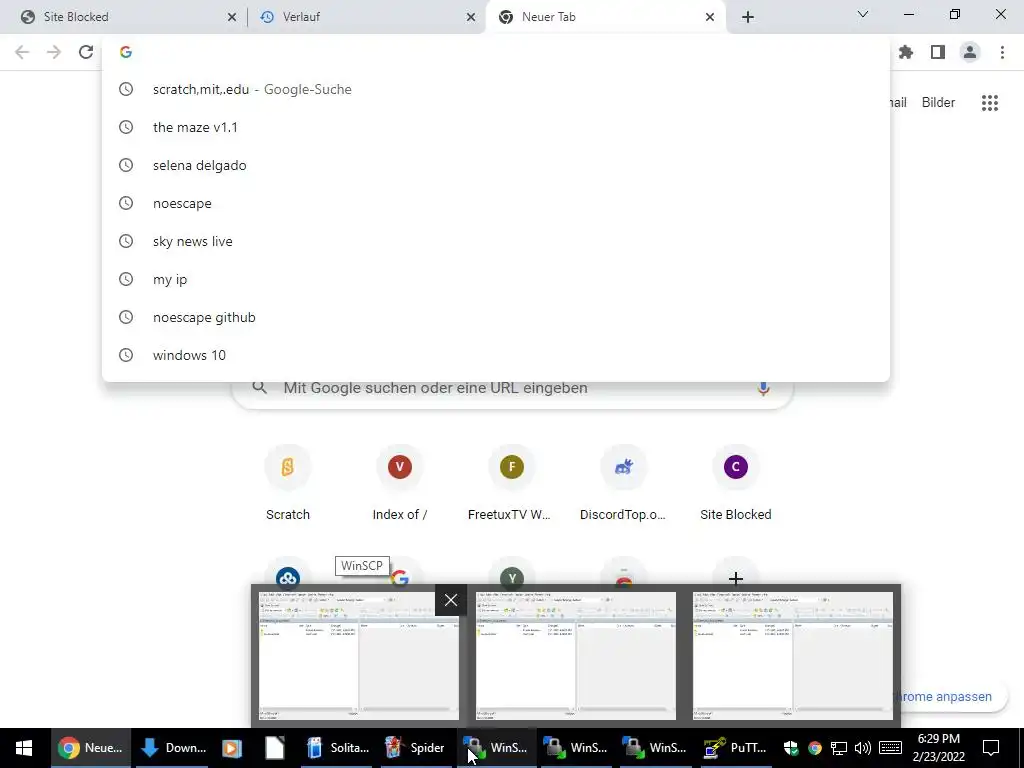
Task: Close the Verlauf tab
Action: coord(471,17)
